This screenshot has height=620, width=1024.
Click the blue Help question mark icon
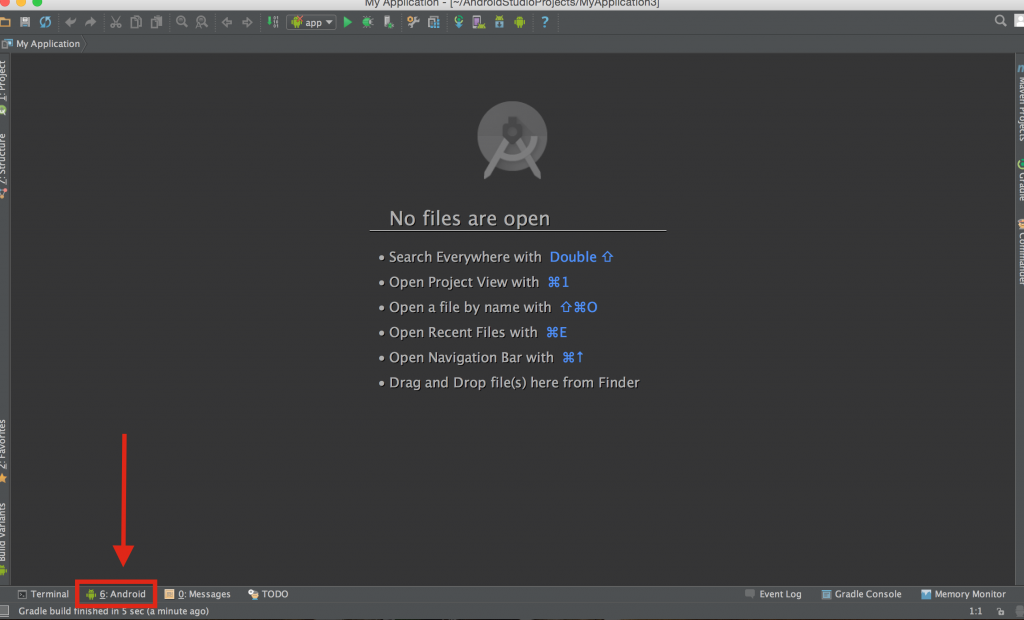tap(545, 22)
